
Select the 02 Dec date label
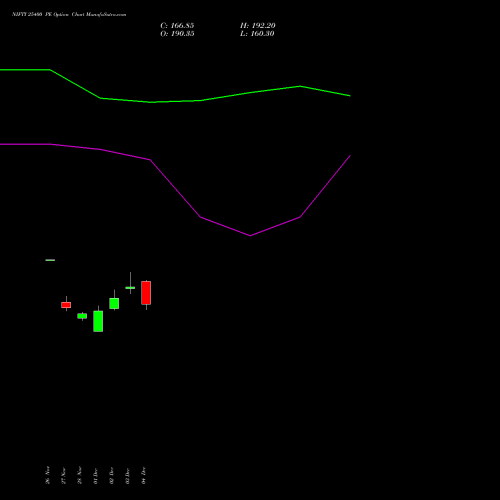pos(112,476)
